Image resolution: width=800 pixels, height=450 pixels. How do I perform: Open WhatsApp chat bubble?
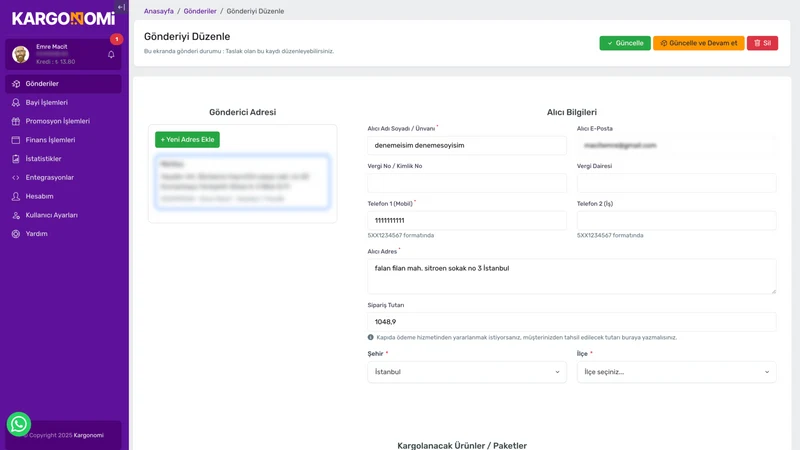tap(19, 424)
